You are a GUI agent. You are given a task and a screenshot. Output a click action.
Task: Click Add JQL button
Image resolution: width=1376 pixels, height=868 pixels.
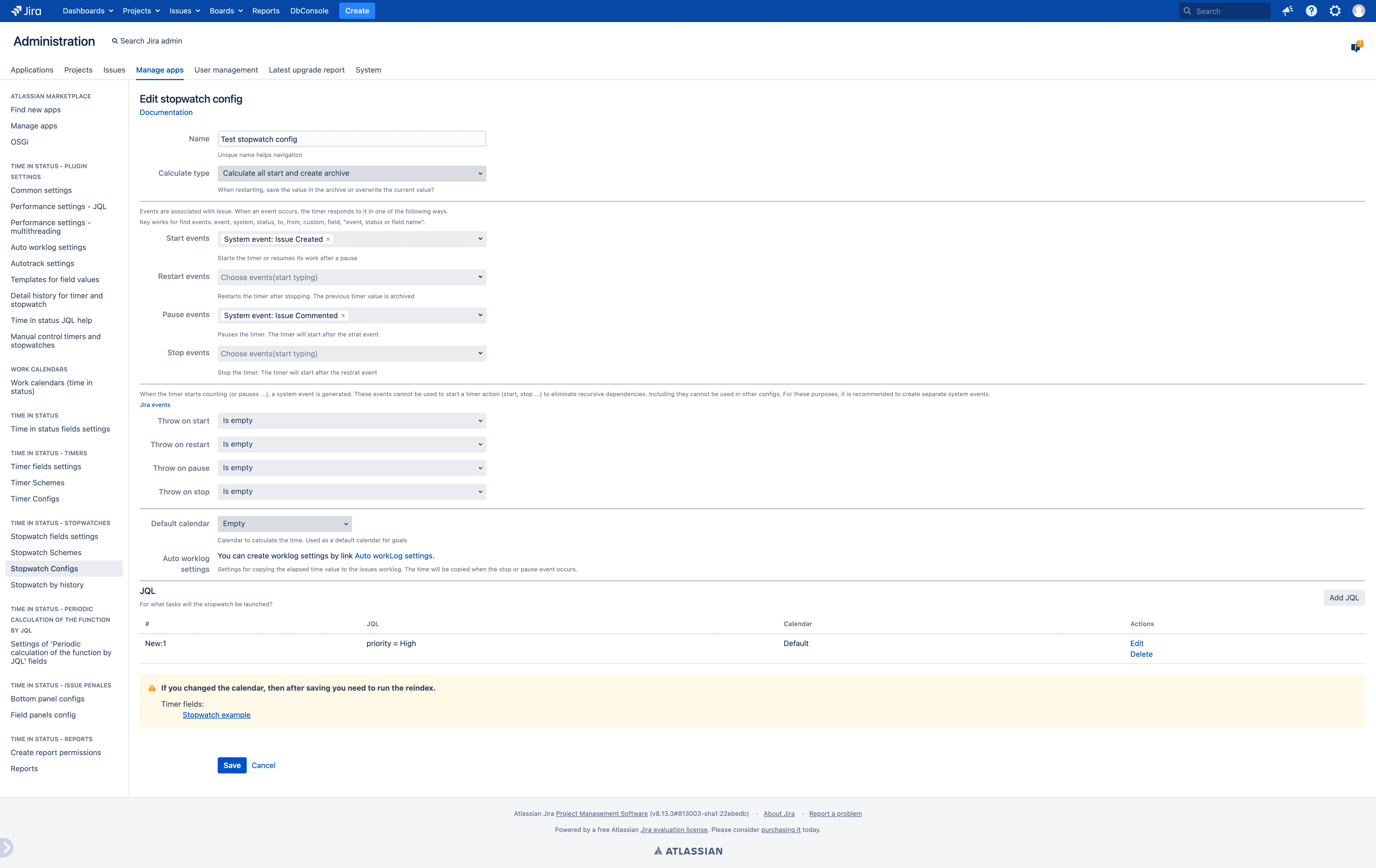point(1344,598)
